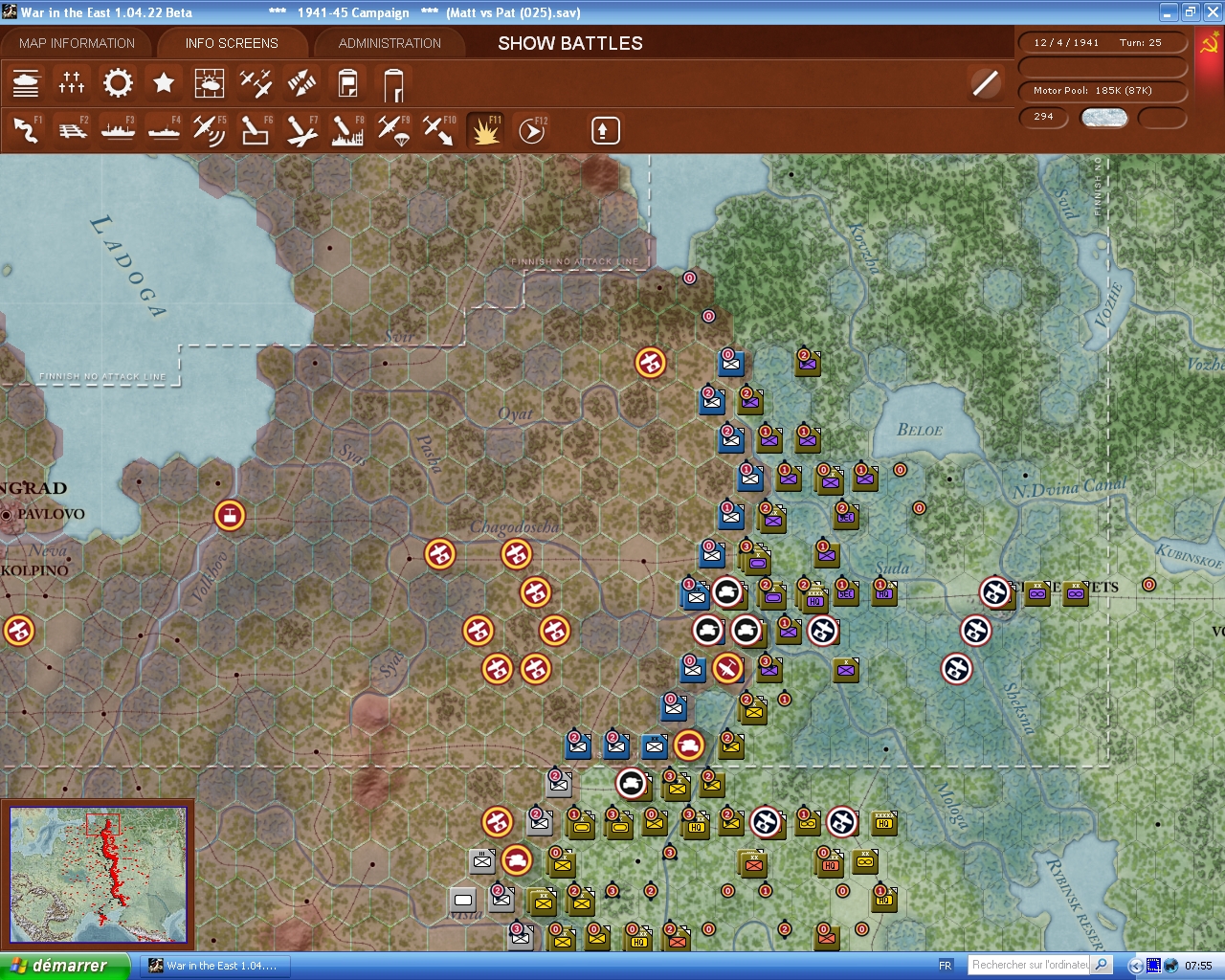The width and height of the screenshot is (1225, 980).
Task: Open the air doctrine planes icon
Action: pos(256,84)
